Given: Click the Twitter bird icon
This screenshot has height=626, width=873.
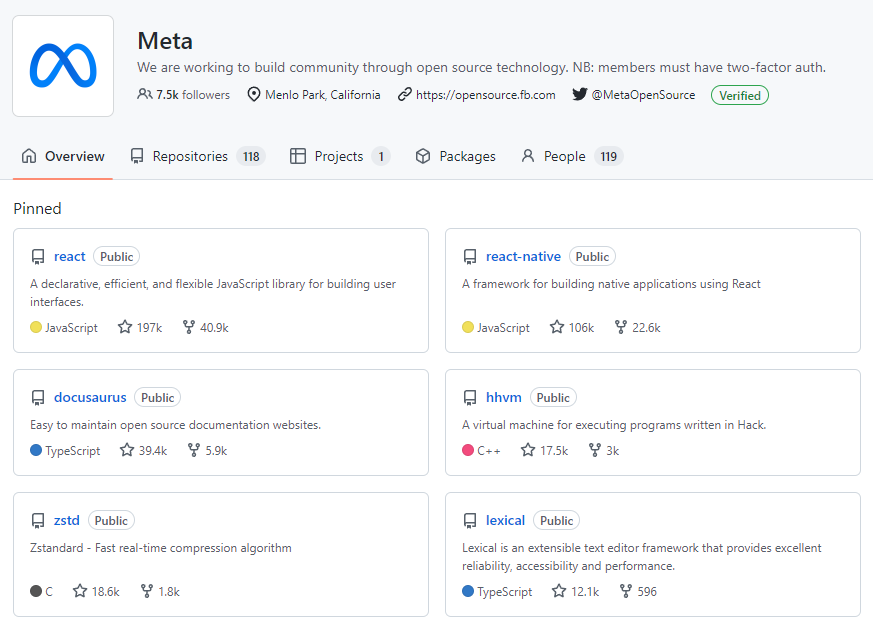Looking at the screenshot, I should 579,95.
